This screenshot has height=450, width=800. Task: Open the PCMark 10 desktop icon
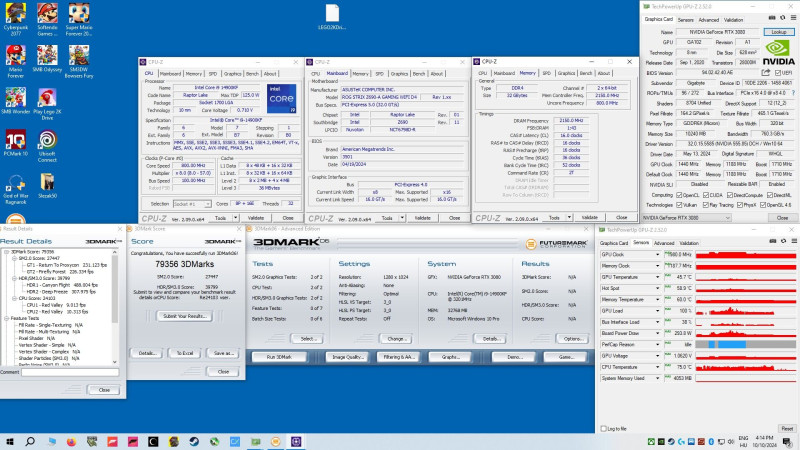coord(16,138)
